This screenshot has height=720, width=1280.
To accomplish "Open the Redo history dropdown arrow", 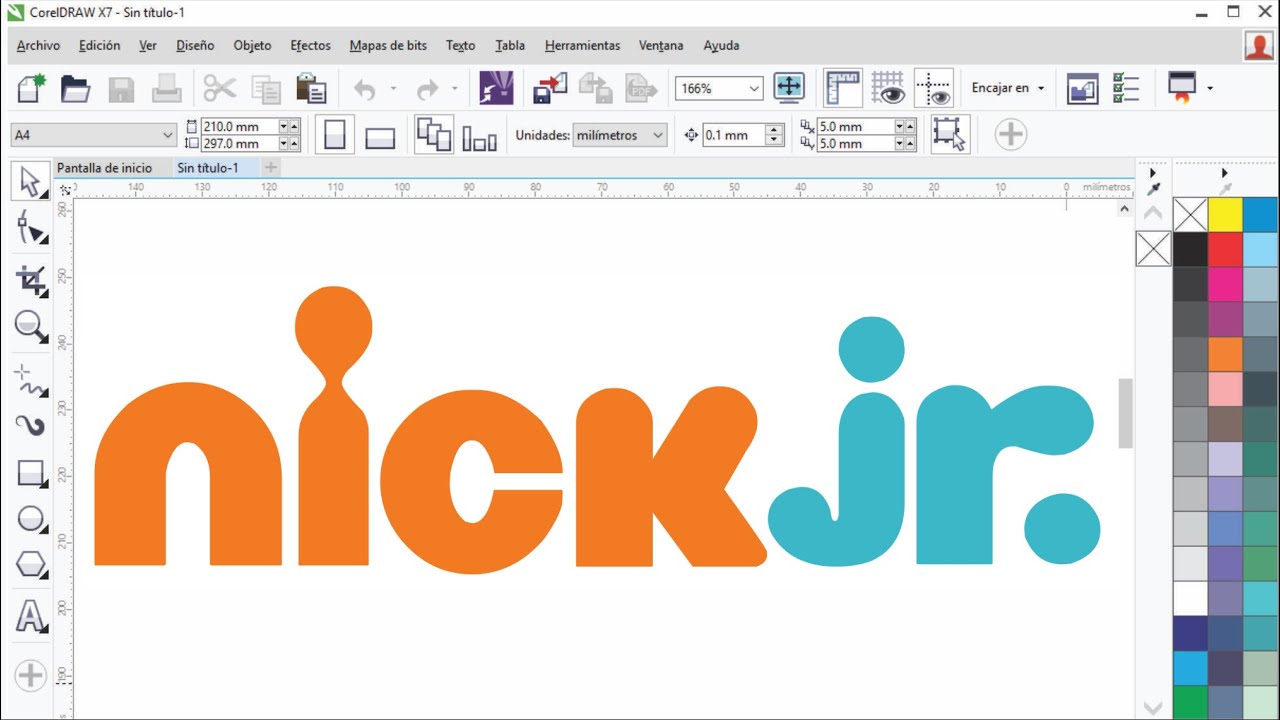I will [x=454, y=89].
